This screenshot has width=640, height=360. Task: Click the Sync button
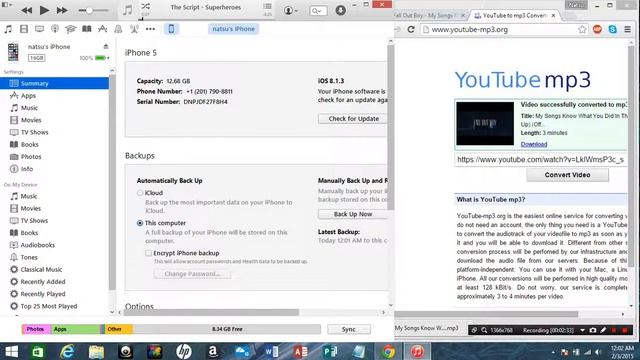pos(349,329)
